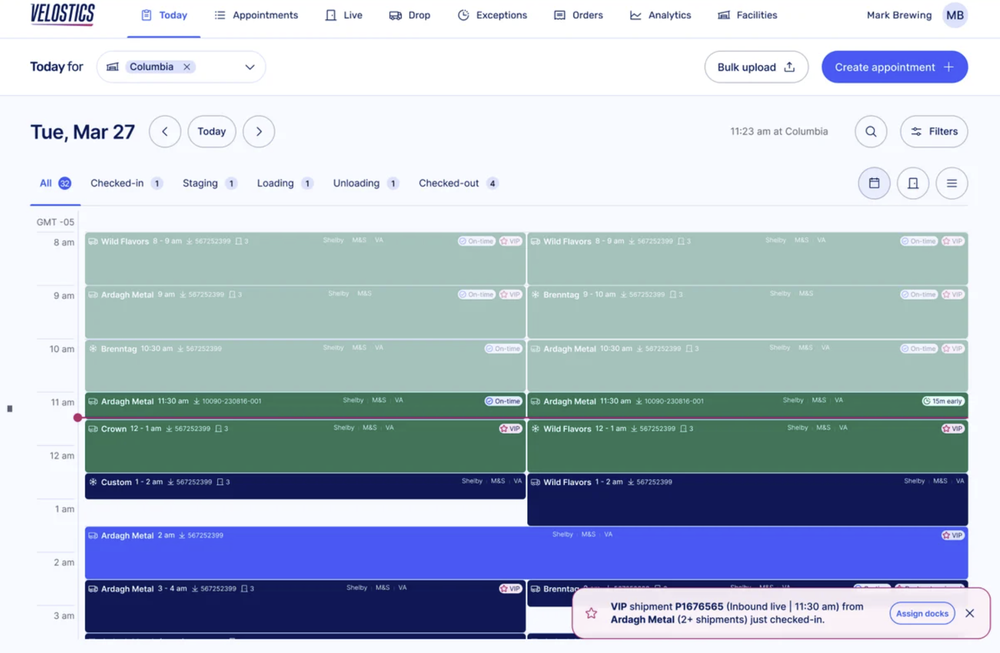Click the Velostics logo
This screenshot has width=1000, height=653.
pyautogui.click(x=63, y=15)
